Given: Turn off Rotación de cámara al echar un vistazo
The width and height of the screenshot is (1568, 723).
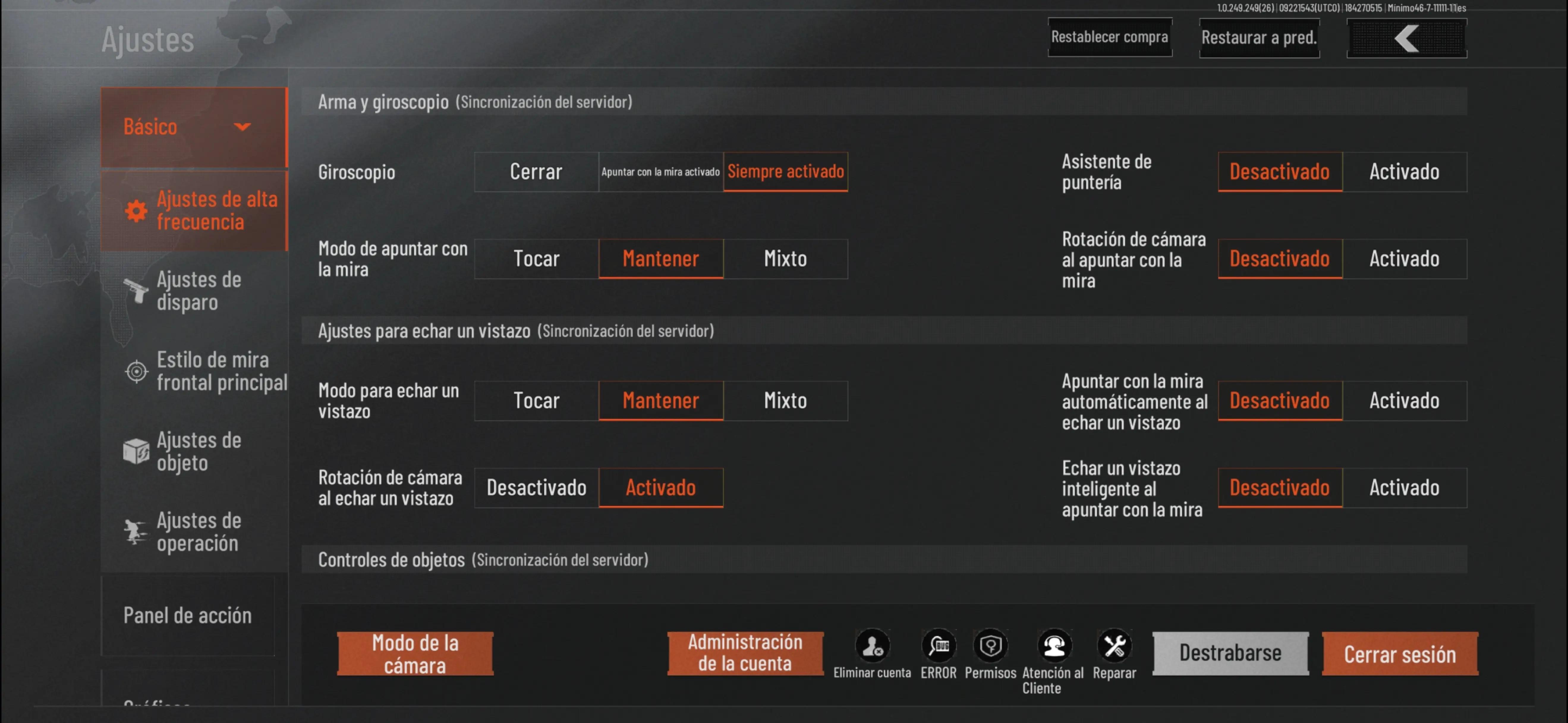Looking at the screenshot, I should [x=536, y=488].
